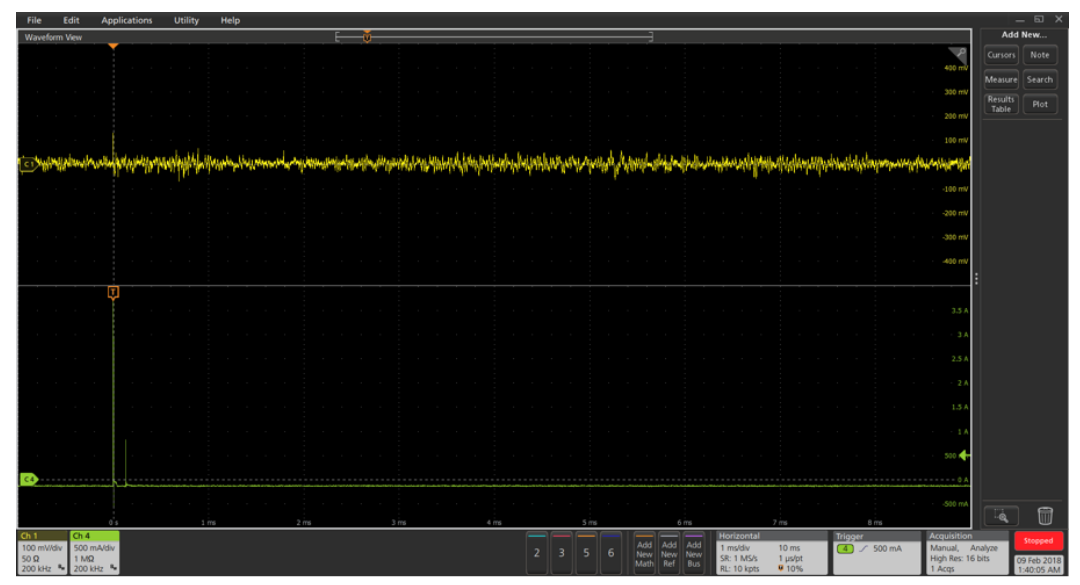This screenshot has height=585, width=1080.
Task: Click the C1 channel ground handle
Action: [29, 163]
